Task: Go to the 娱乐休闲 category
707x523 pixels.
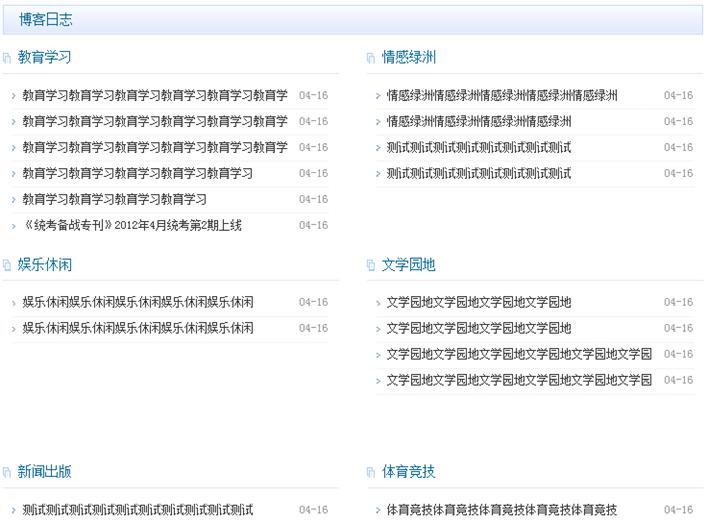Action: [x=45, y=264]
